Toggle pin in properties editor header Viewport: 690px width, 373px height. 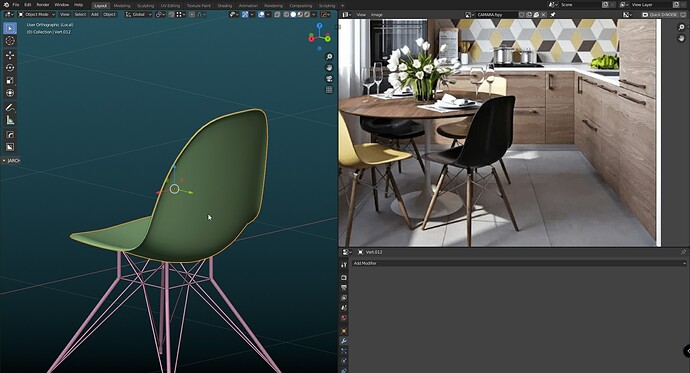(683, 252)
